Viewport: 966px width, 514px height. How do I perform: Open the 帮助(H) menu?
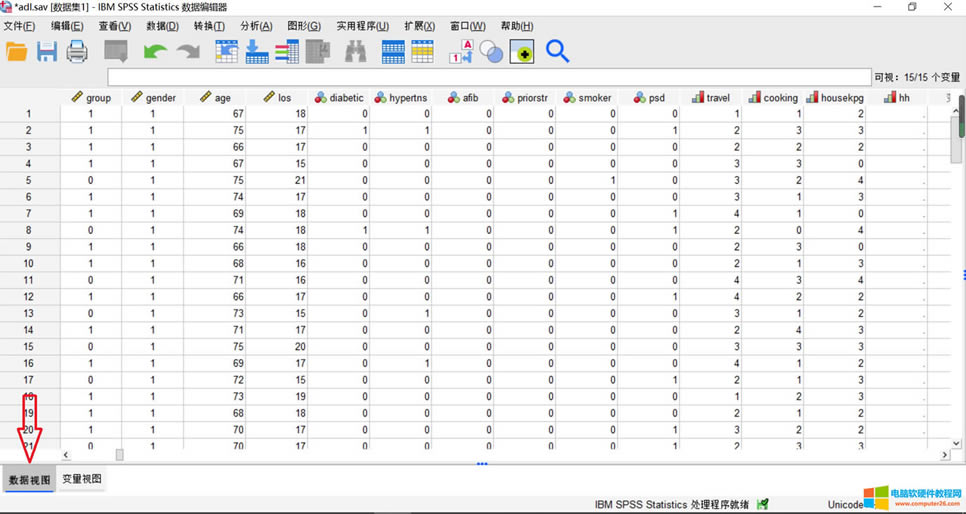coord(517,26)
